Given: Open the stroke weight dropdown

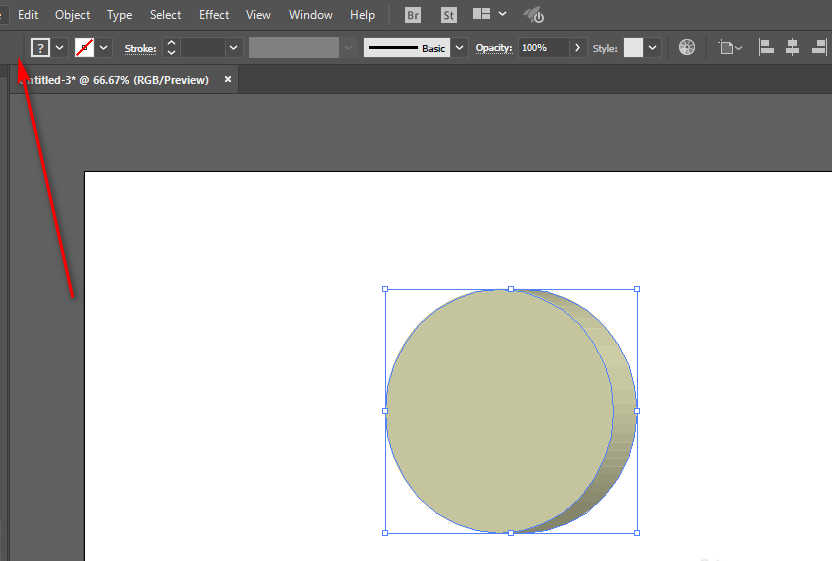Looking at the screenshot, I should pos(233,48).
